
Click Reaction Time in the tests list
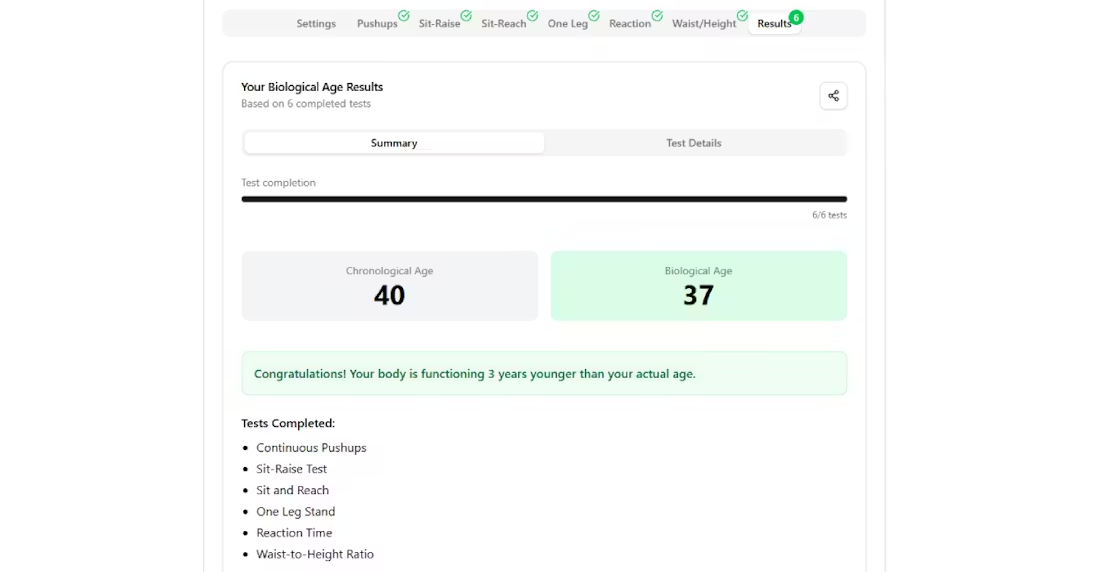click(294, 533)
